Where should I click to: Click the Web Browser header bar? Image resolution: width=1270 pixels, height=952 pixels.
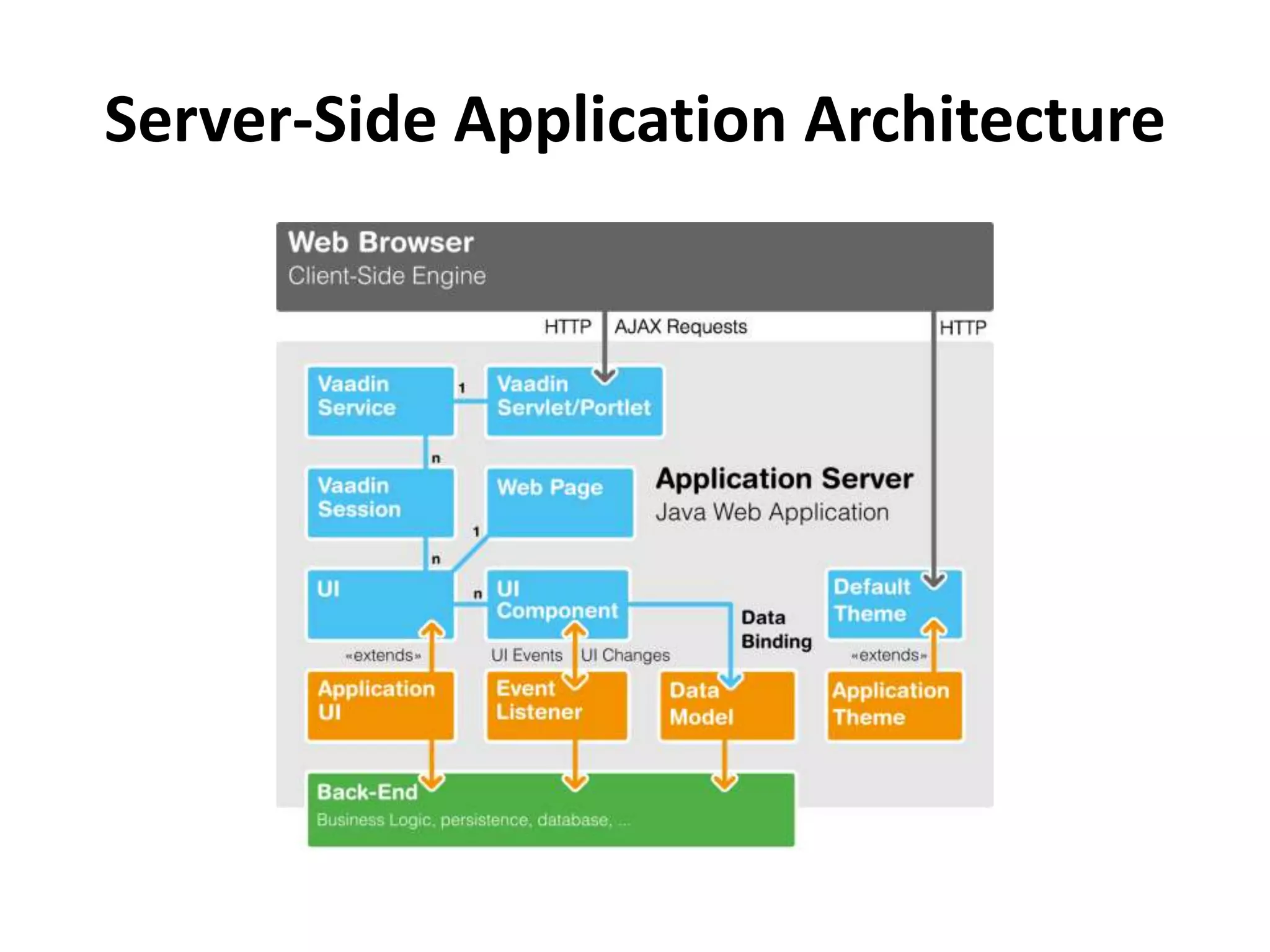pos(634,266)
